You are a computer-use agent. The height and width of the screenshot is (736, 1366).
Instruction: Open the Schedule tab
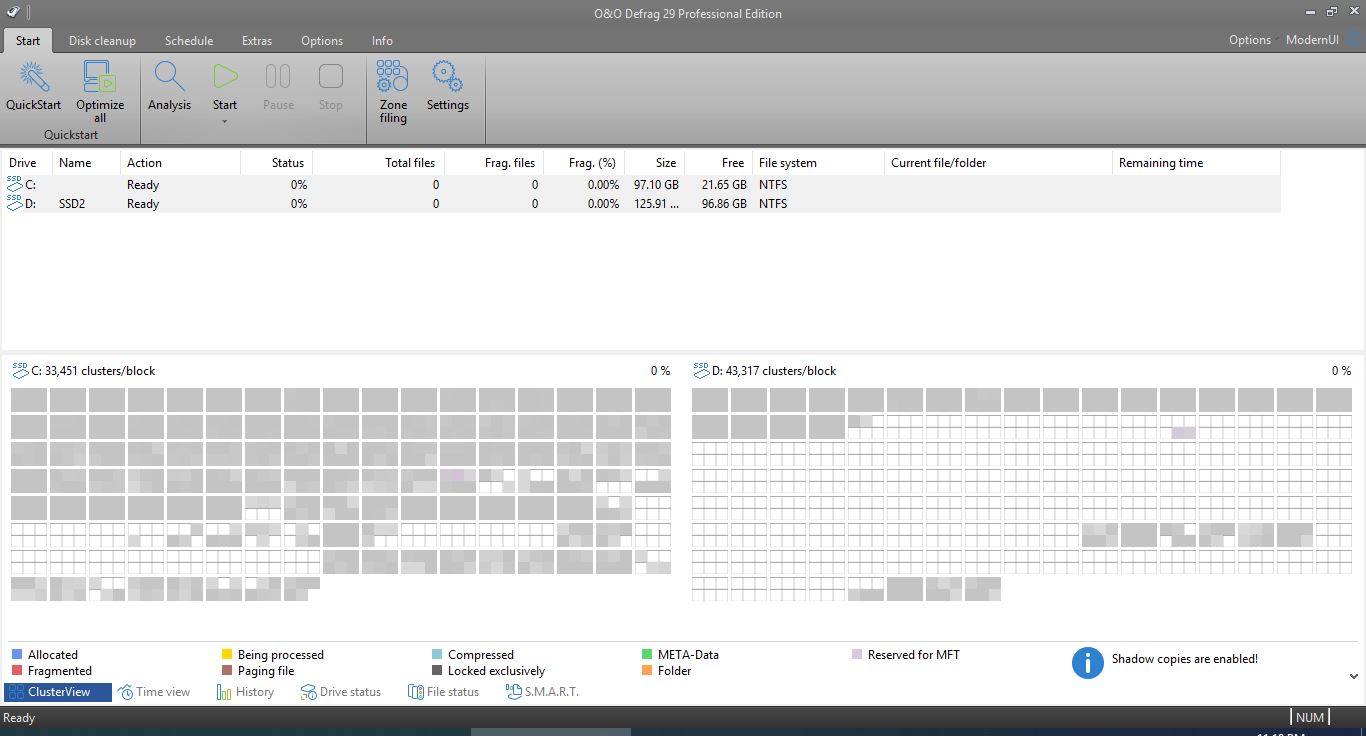(189, 41)
